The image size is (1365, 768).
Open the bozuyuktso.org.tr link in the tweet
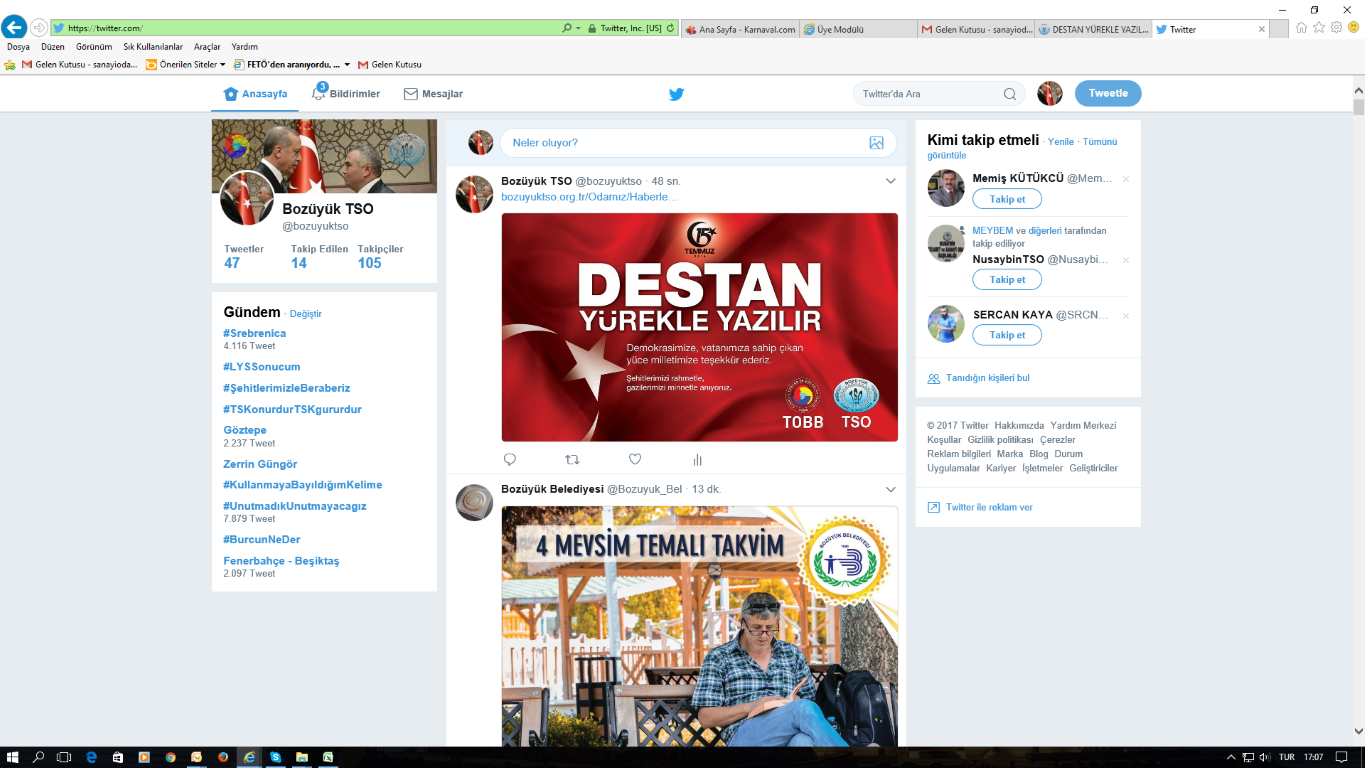coord(589,197)
